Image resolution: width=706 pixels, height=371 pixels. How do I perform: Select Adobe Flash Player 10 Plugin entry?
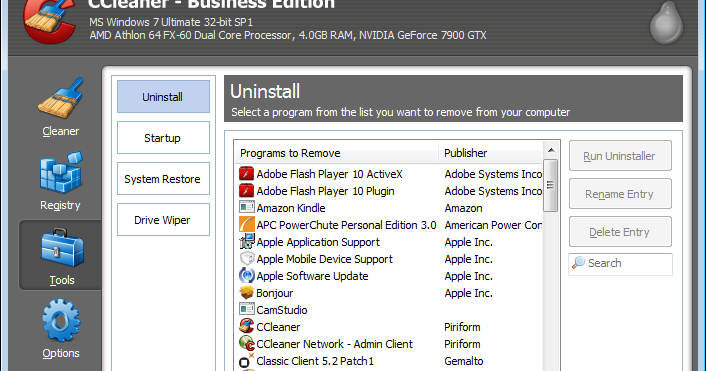coord(325,191)
